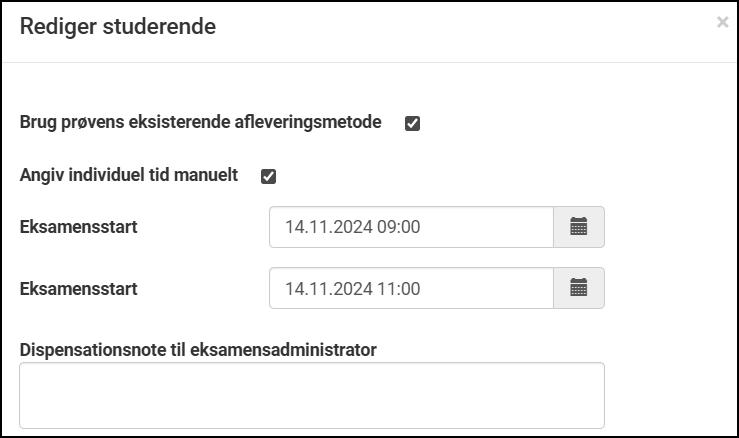Viewport: 739px width, 438px height.
Task: Click the Rediger studerende dialog title
Action: [x=118, y=27]
